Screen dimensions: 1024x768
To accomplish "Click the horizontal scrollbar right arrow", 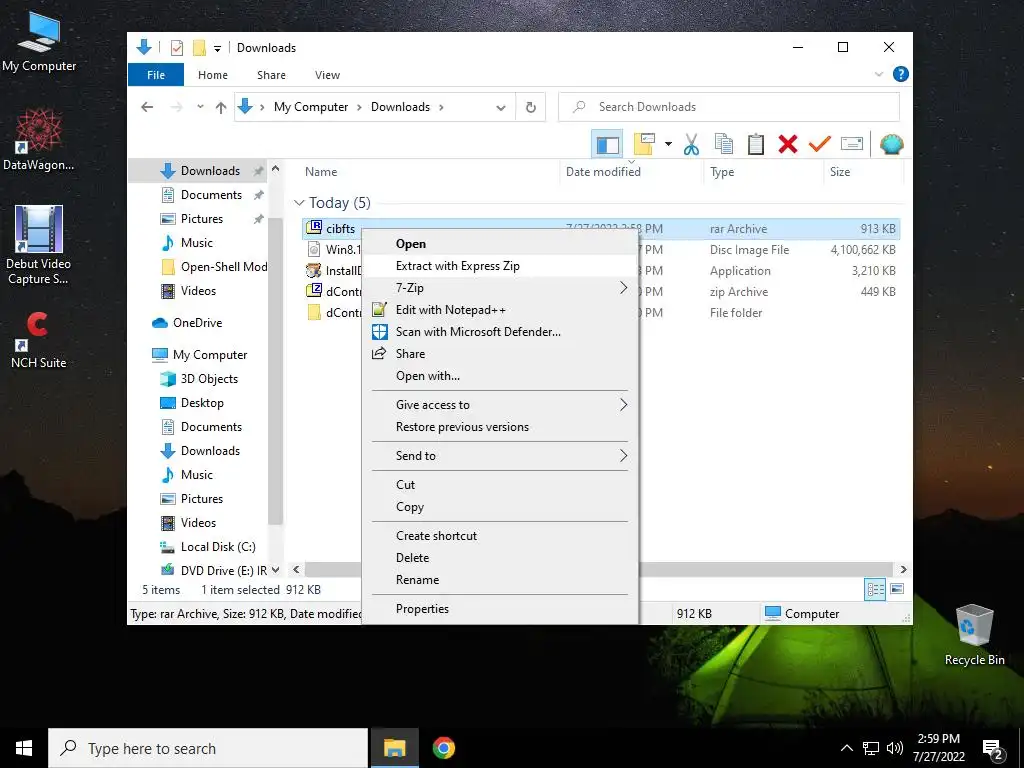I will point(903,569).
